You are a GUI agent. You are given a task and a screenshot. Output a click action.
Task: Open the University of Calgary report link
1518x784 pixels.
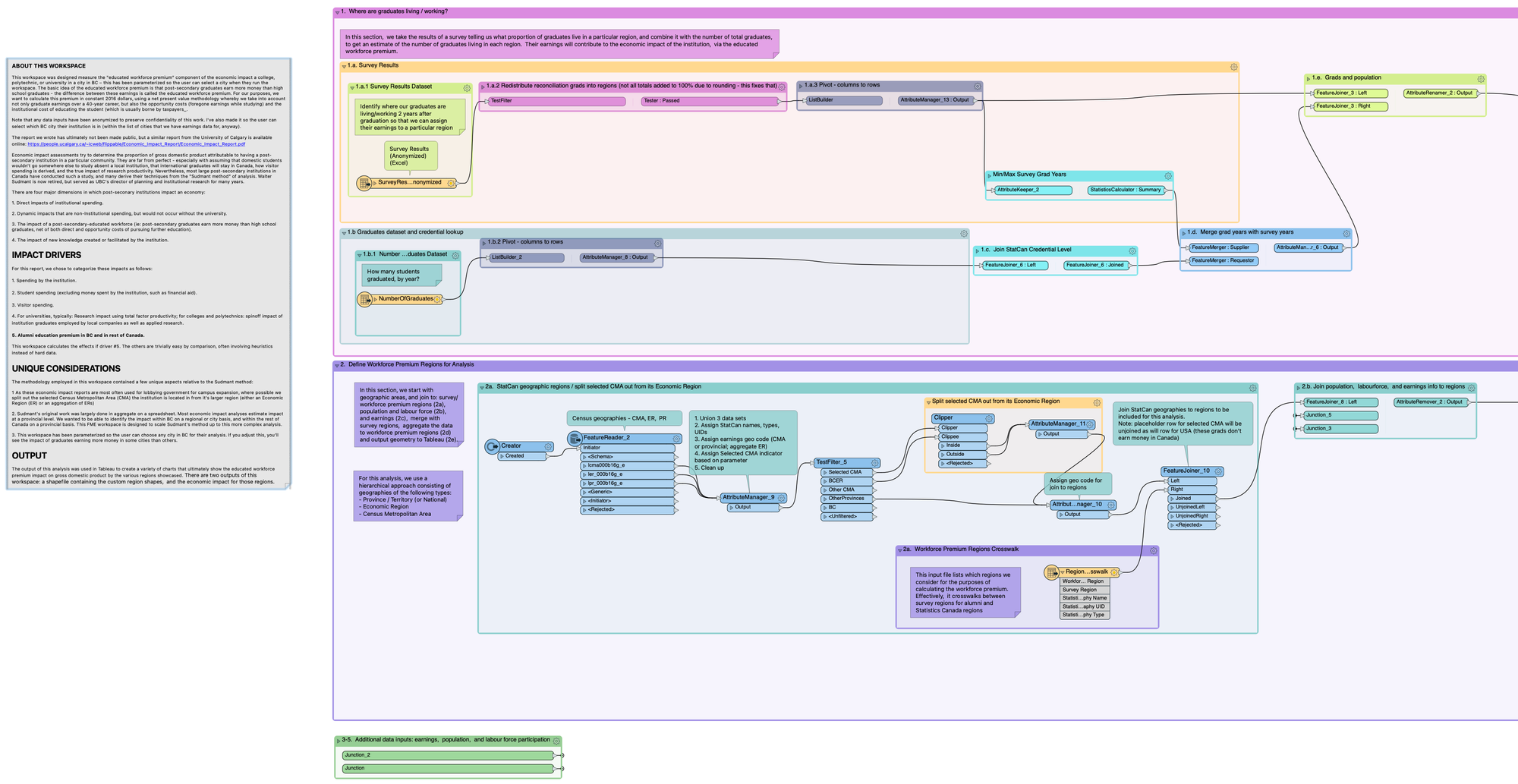(137, 144)
